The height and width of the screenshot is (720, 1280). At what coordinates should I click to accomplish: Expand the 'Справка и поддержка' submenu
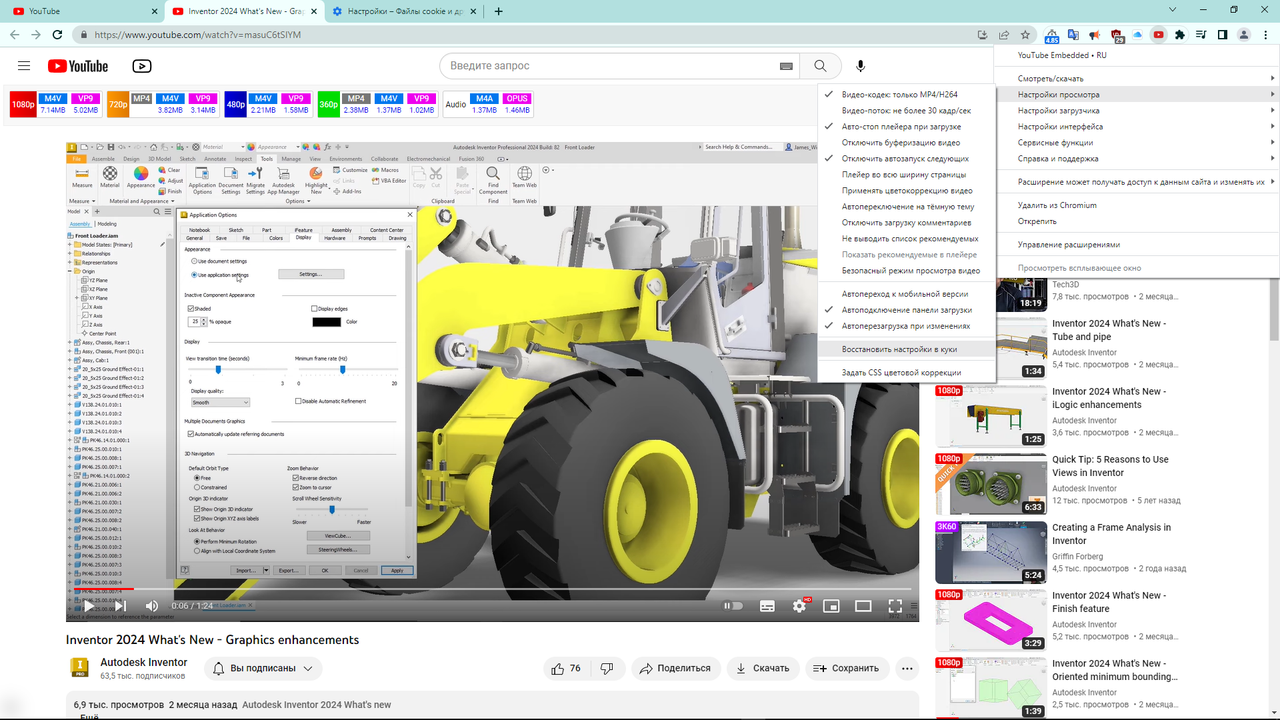click(1137, 159)
